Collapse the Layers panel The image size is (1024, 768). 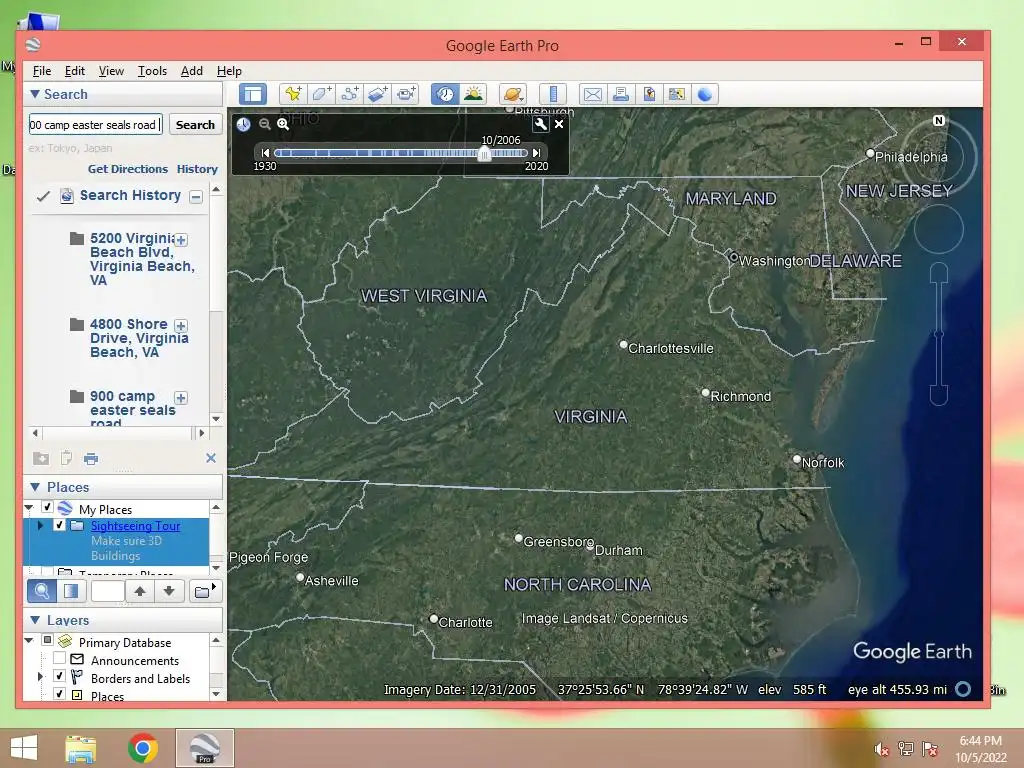coord(35,620)
